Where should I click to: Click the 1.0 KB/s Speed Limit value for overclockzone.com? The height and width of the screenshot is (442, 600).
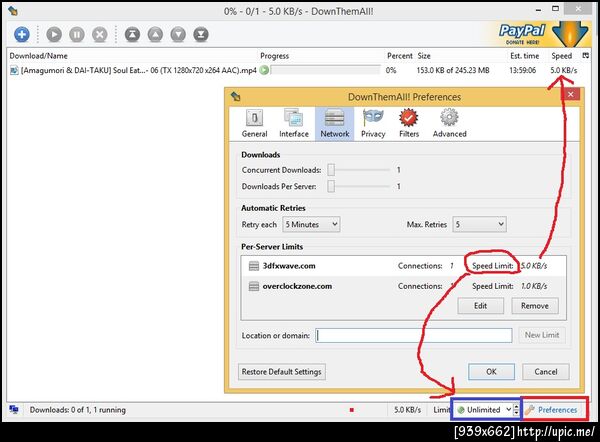(x=534, y=286)
